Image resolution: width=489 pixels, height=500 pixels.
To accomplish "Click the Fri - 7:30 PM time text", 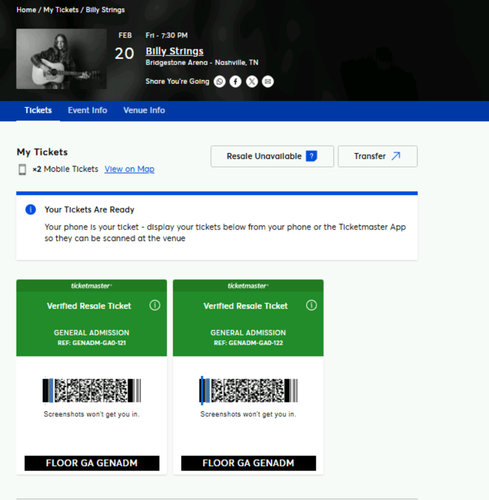I will pyautogui.click(x=166, y=35).
